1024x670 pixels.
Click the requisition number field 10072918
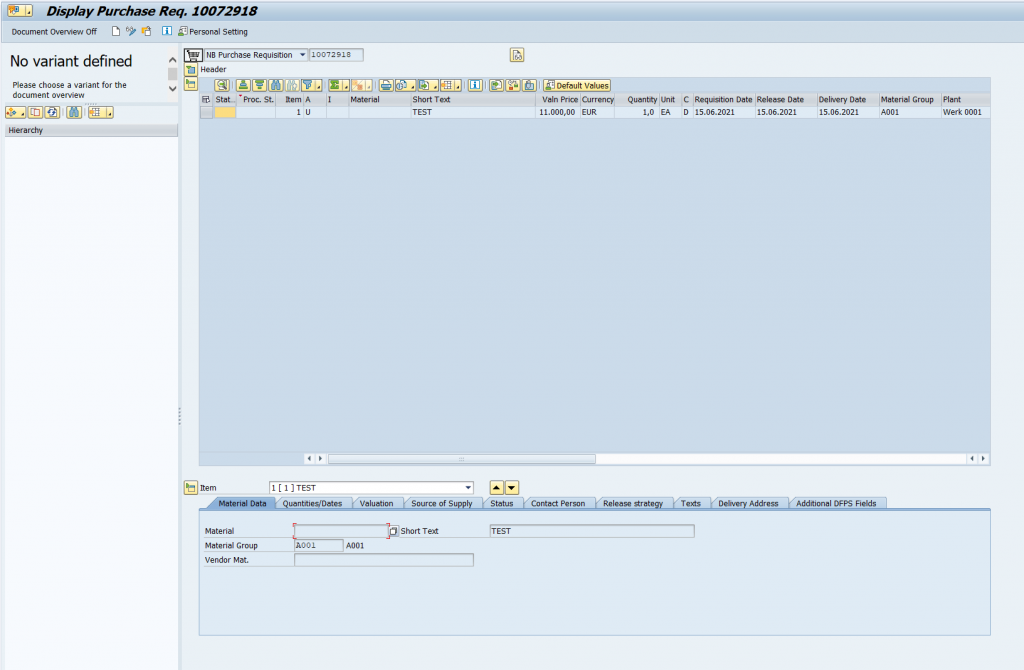pyautogui.click(x=336, y=55)
